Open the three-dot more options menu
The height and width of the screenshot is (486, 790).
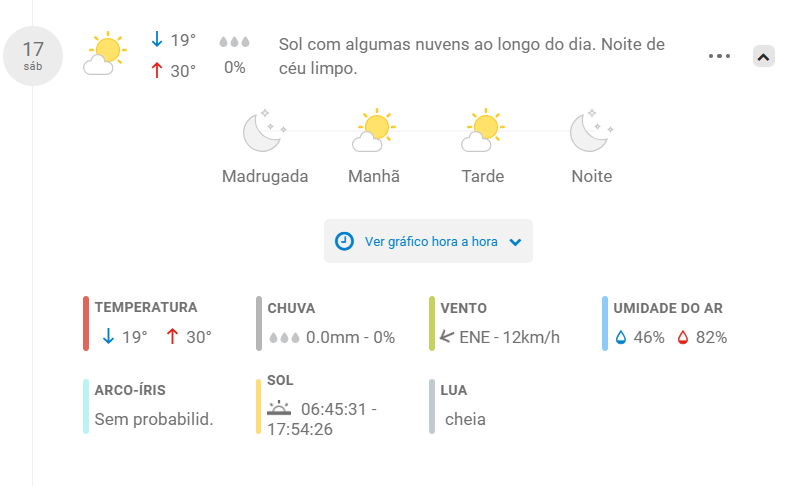coord(719,56)
